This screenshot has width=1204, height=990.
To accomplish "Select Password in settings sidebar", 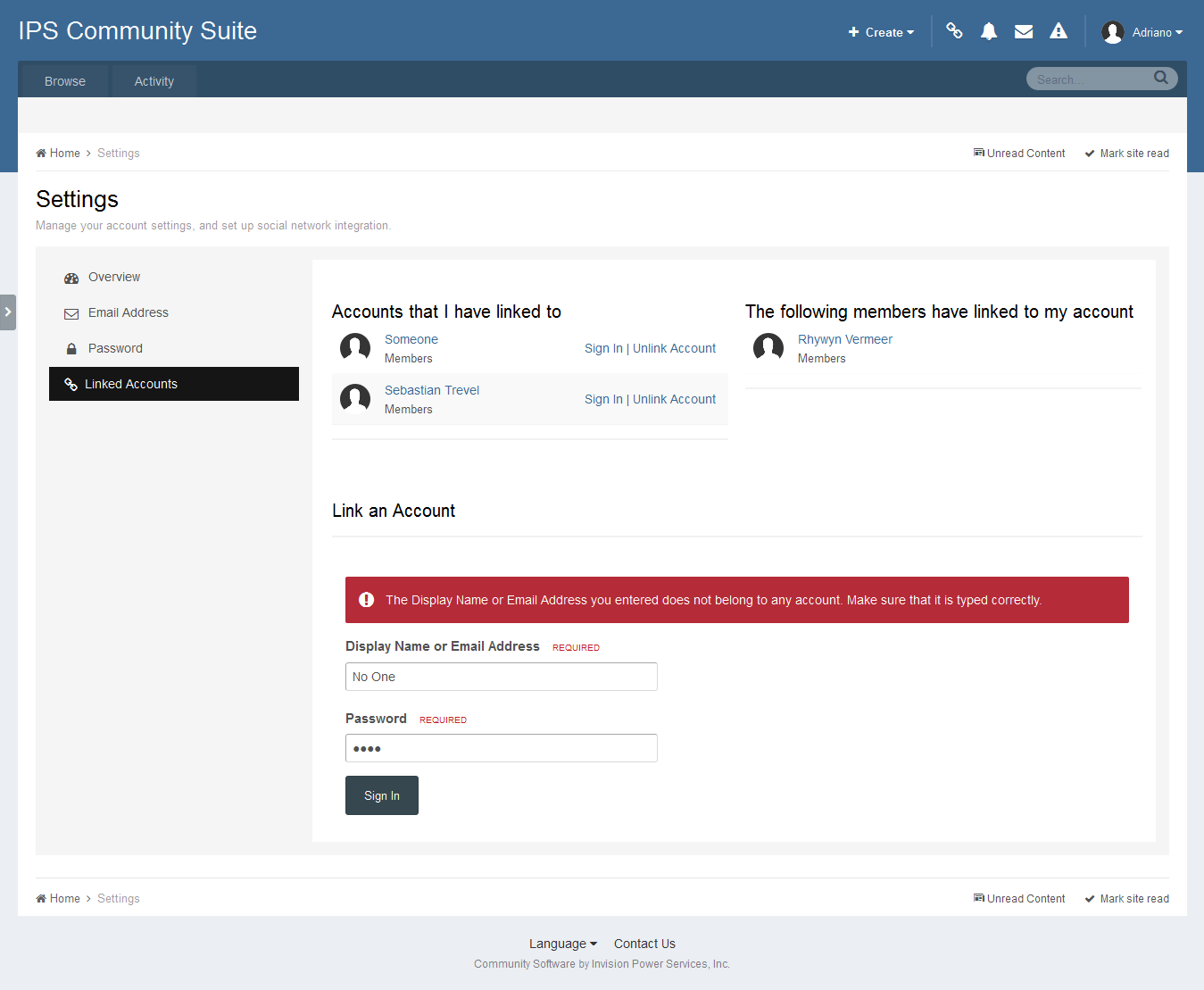I will coord(174,349).
